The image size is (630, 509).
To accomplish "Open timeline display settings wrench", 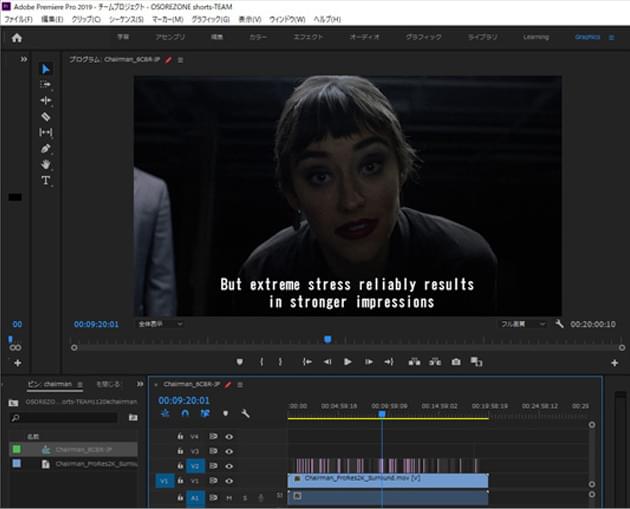I will (245, 413).
